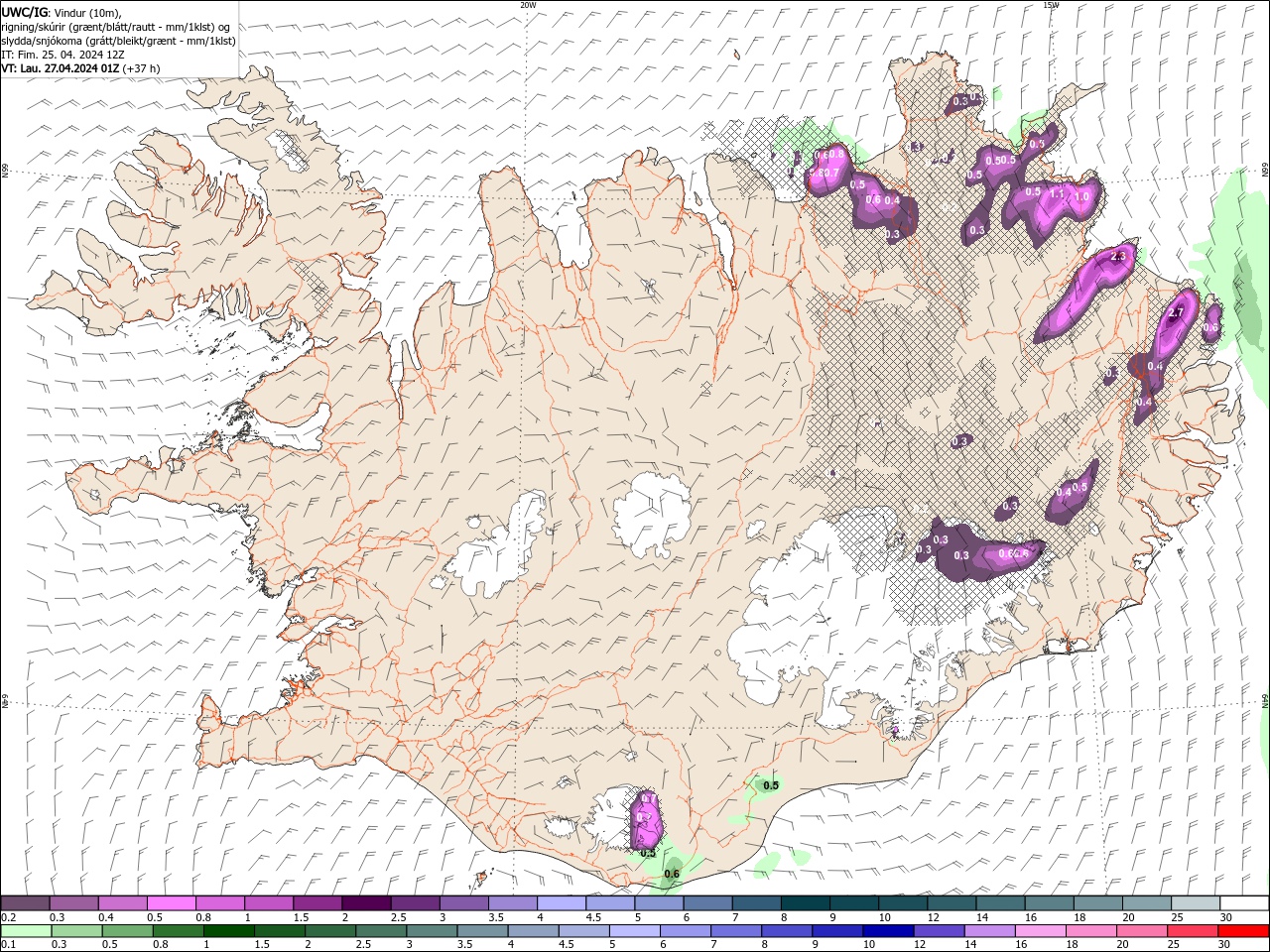Click the dark teal 8–9 swatch in the purple legend row

(805, 903)
